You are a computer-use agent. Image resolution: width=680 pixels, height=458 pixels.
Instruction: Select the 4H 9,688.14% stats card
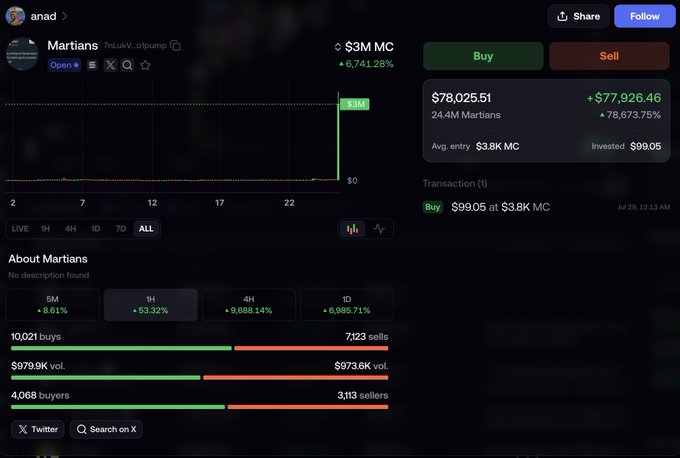point(248,305)
